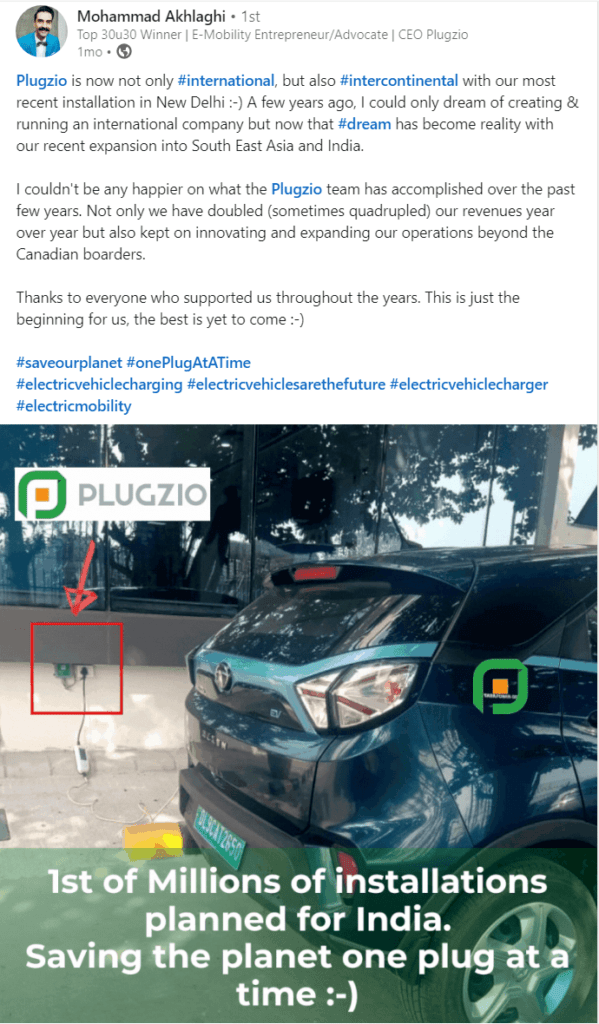
Task: Open the #electricvehiclecharger hashtag
Action: click(x=469, y=384)
